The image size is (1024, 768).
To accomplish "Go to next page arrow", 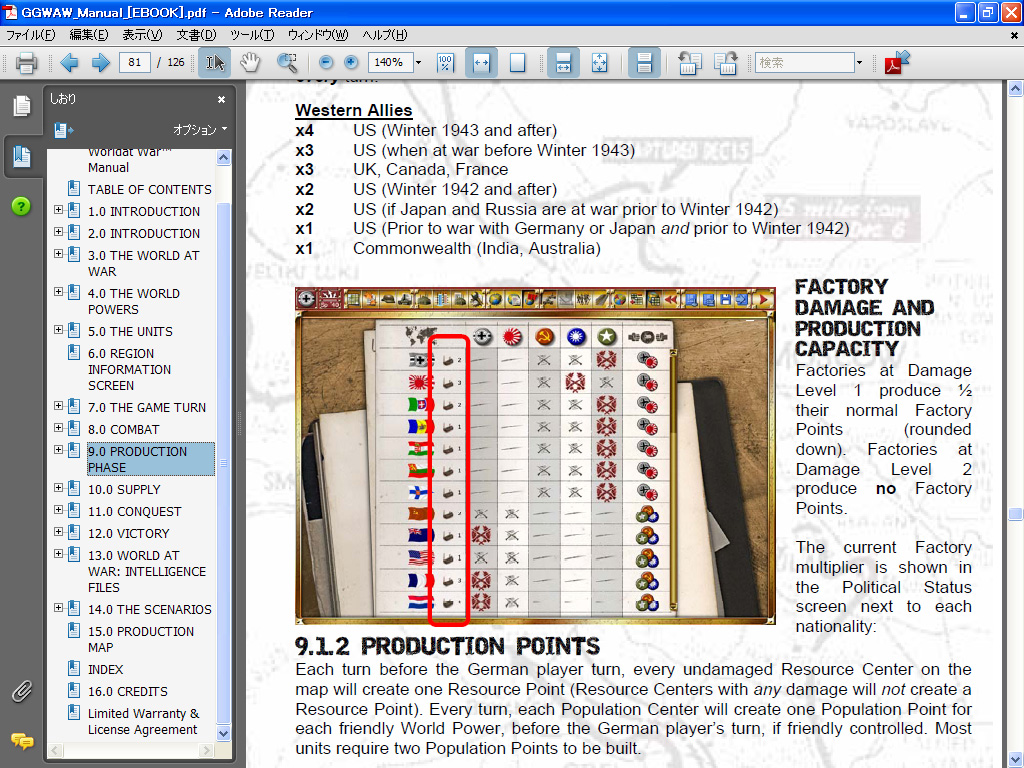I will pyautogui.click(x=100, y=63).
